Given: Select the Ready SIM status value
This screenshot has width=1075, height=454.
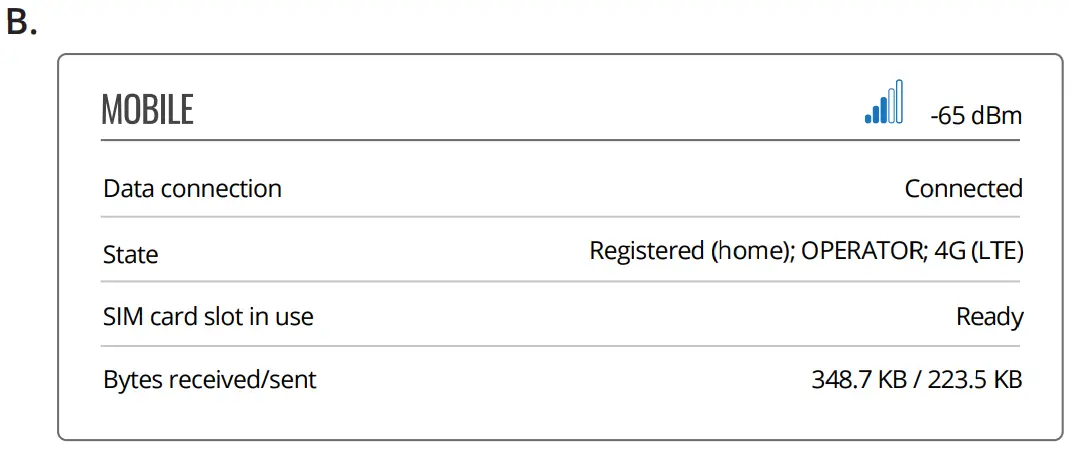Looking at the screenshot, I should (989, 317).
